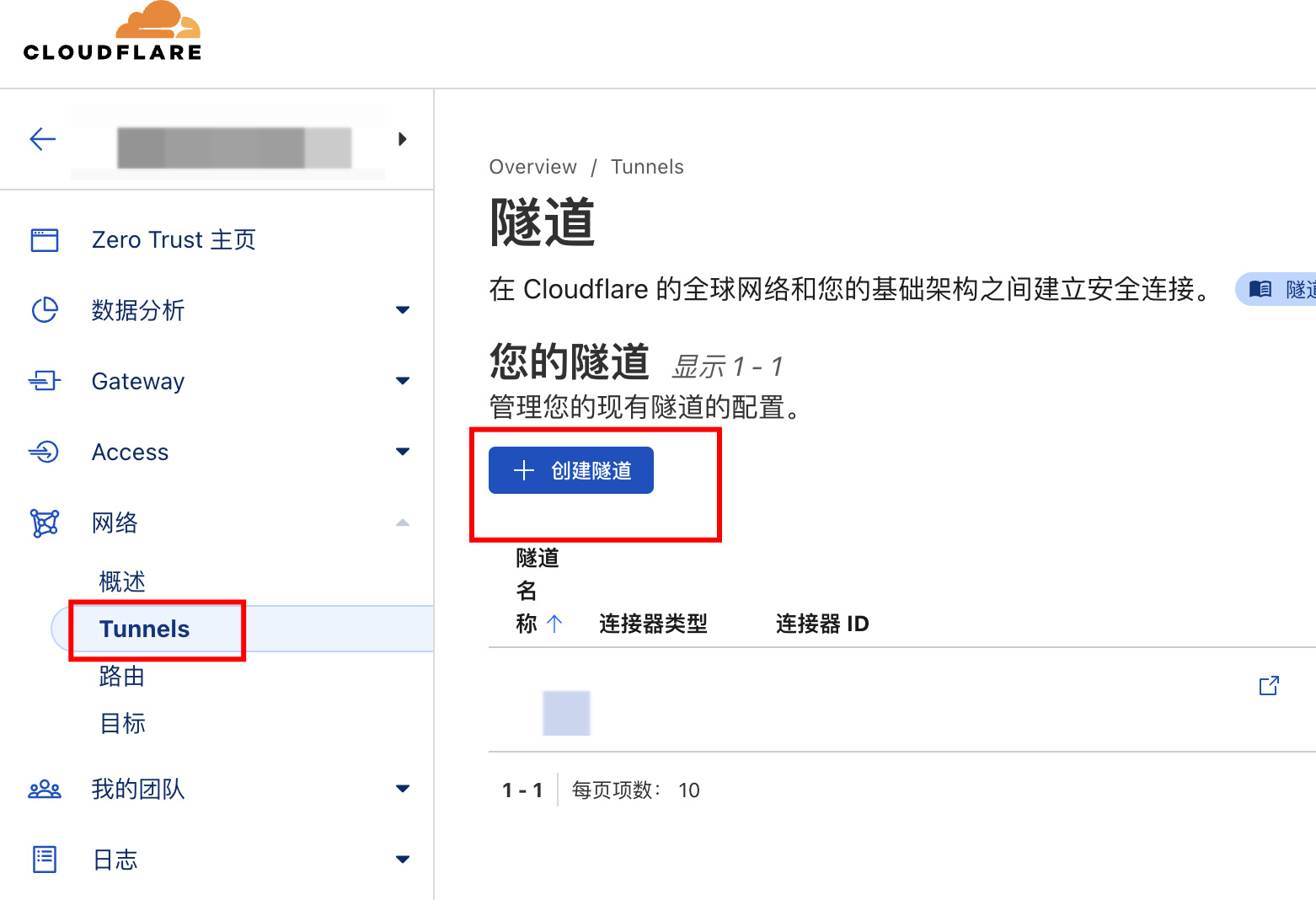This screenshot has height=900, width=1316.
Task: Select the blurred tunnel name in the row
Action: (x=566, y=713)
